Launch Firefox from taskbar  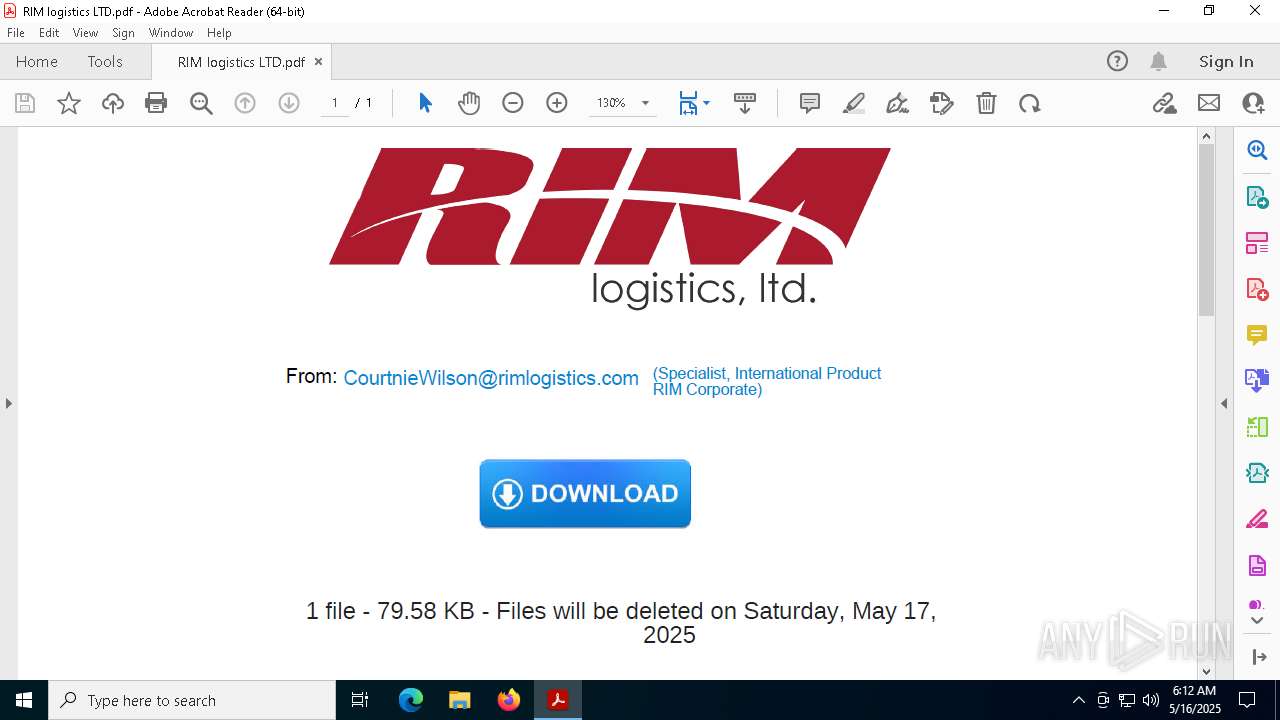coord(508,700)
